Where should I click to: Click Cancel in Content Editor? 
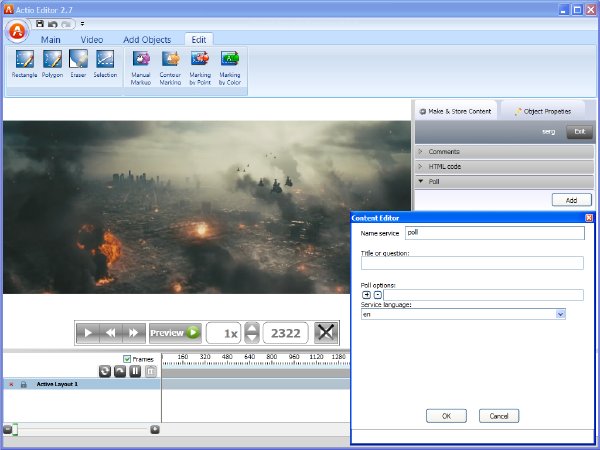coord(499,416)
